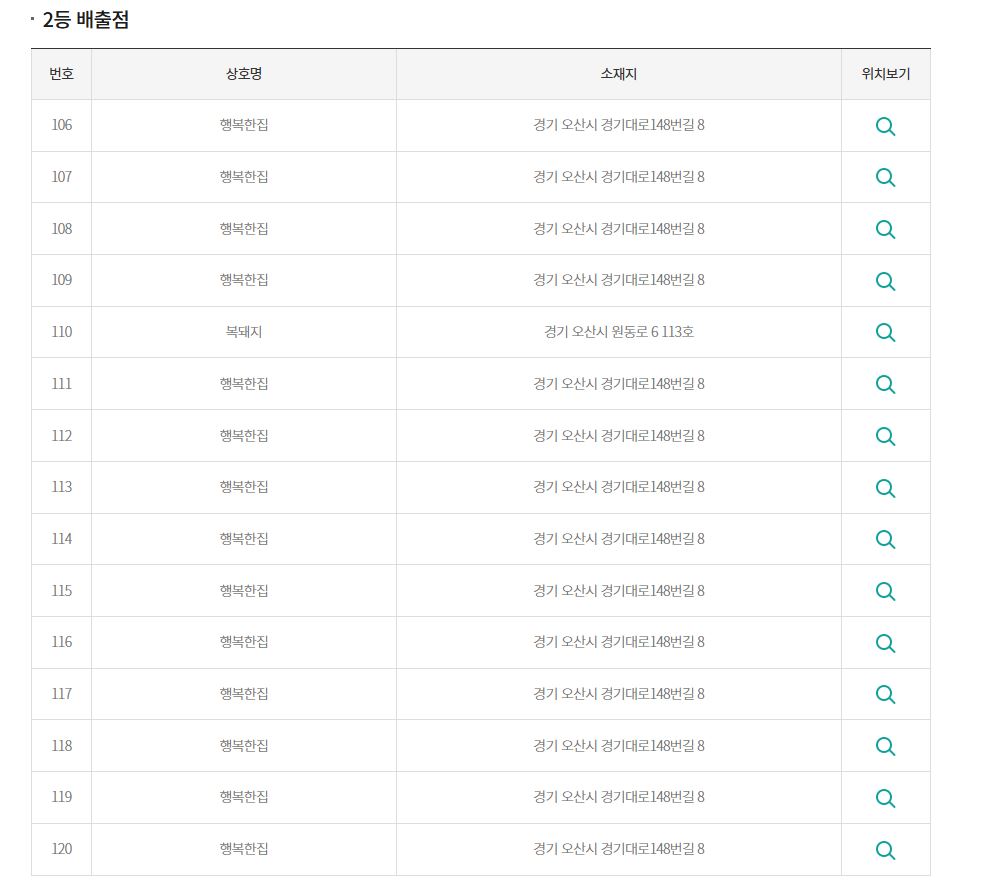Viewport: 1000px width, 888px height.
Task: Click row number 106
Action: point(61,125)
